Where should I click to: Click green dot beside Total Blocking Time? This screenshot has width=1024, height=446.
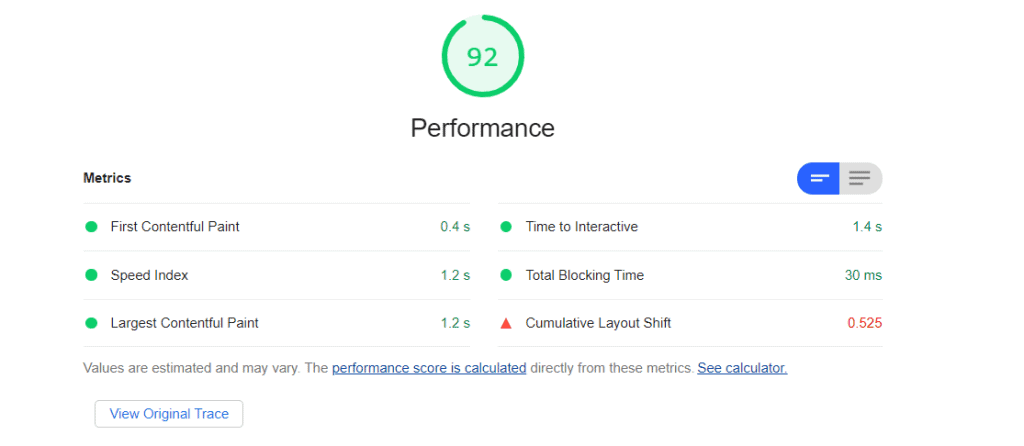click(x=505, y=275)
